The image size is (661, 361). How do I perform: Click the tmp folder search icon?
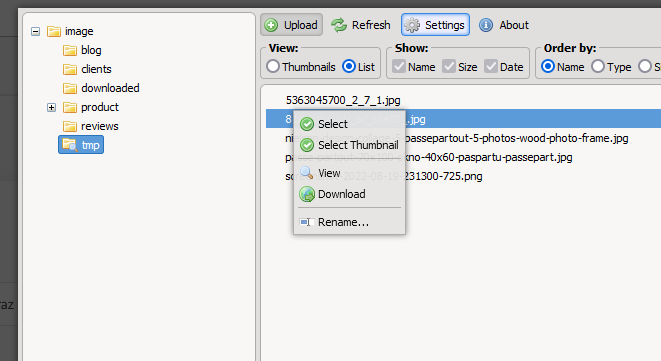pos(70,145)
